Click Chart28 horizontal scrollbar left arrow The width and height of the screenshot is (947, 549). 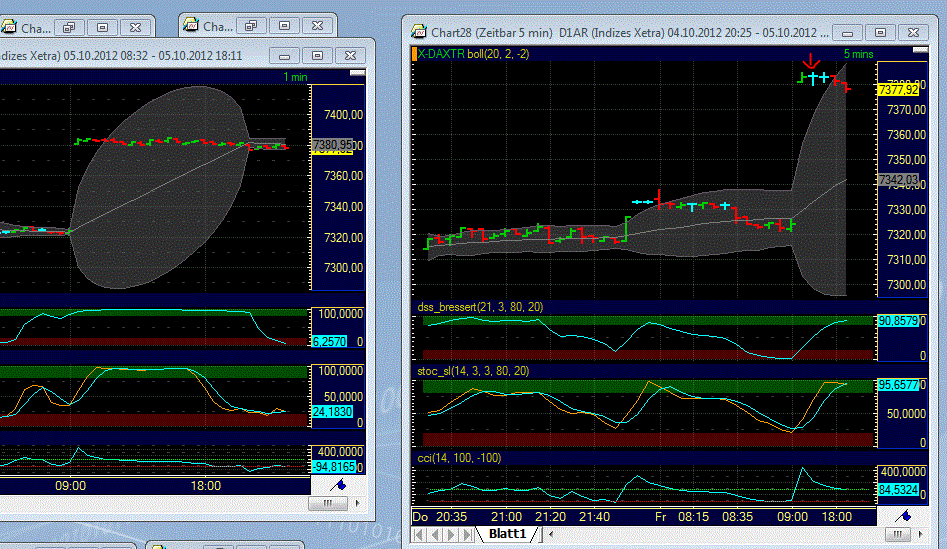click(x=550, y=534)
